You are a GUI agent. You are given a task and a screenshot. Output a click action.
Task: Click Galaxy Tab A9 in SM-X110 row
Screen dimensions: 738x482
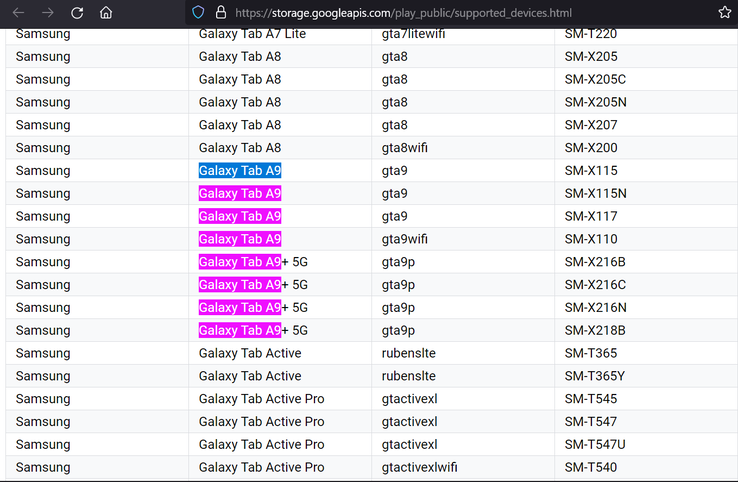tap(240, 239)
